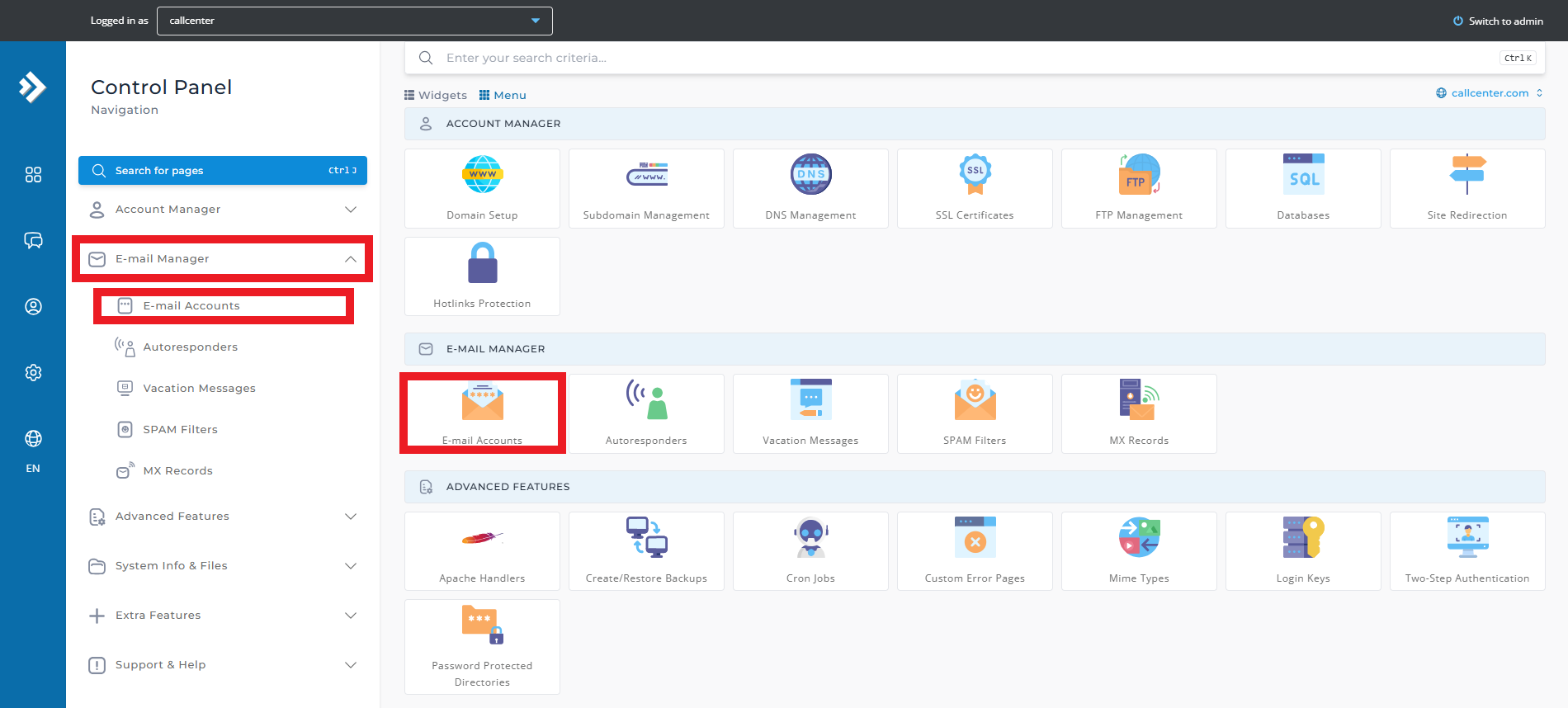The width and height of the screenshot is (1568, 708).
Task: Expand Advanced Features in navigation
Action: click(223, 517)
